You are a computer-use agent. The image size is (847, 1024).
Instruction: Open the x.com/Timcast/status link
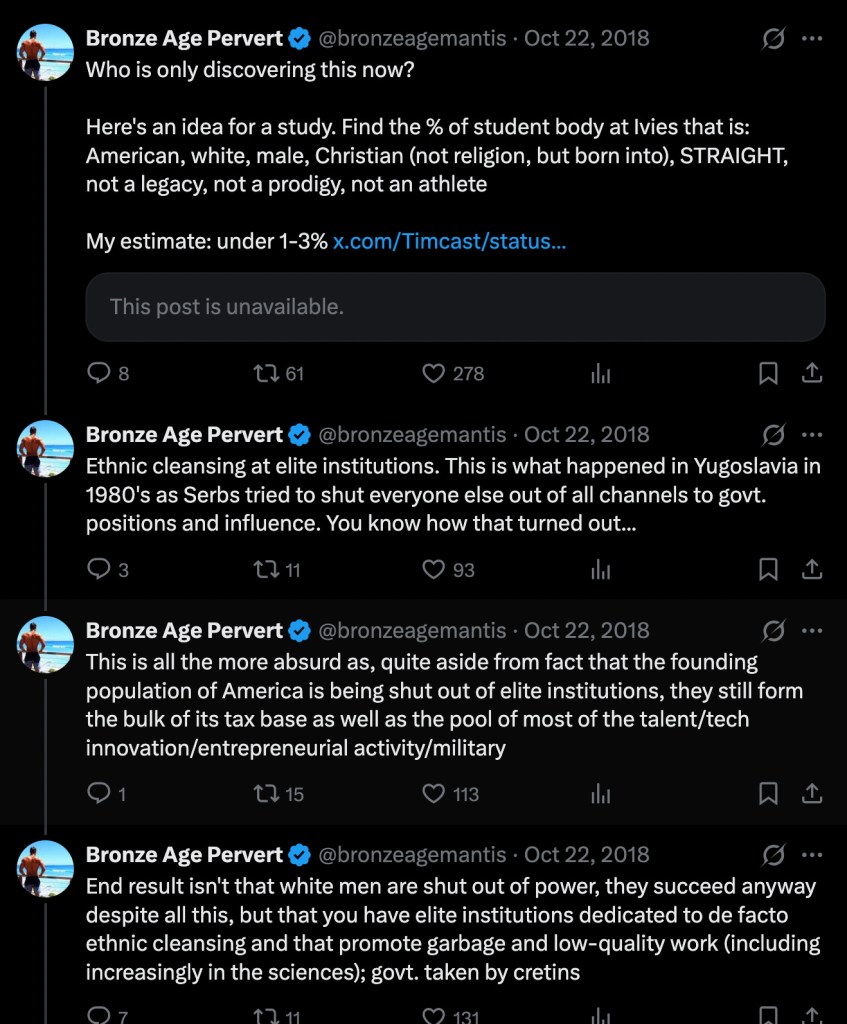tap(449, 241)
